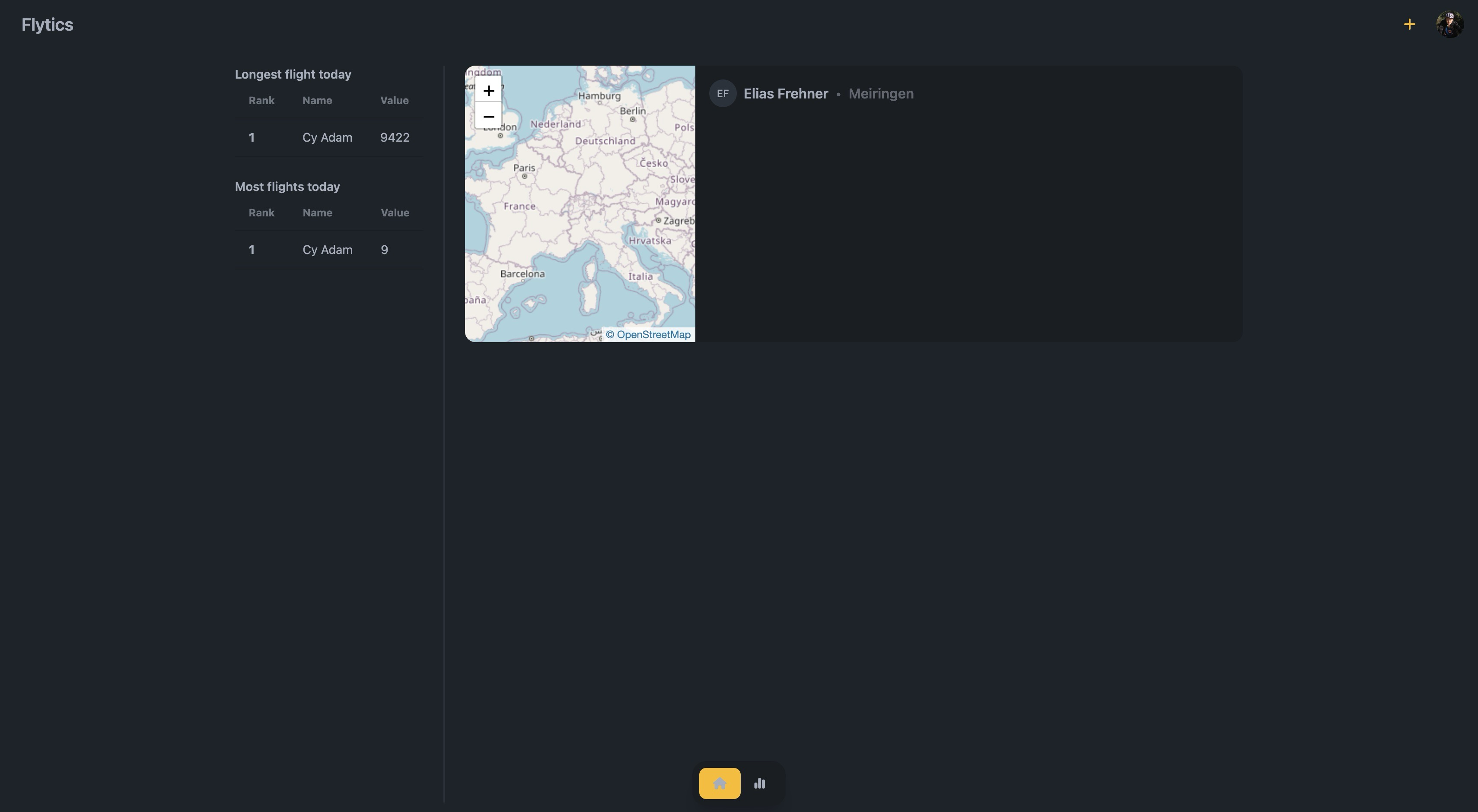Click Name header in Longest flight table
Screen dimensions: 1478x812
[317, 100]
